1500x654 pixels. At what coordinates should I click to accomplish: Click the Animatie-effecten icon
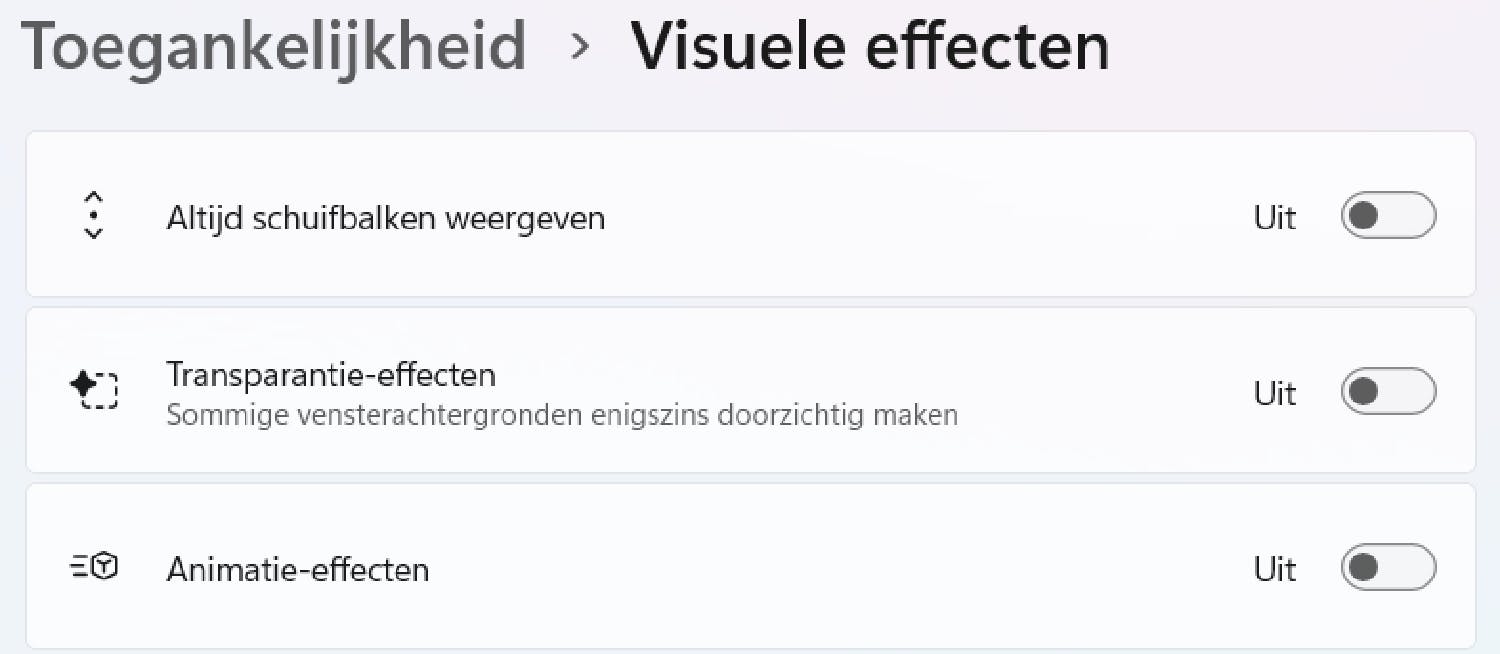[94, 568]
